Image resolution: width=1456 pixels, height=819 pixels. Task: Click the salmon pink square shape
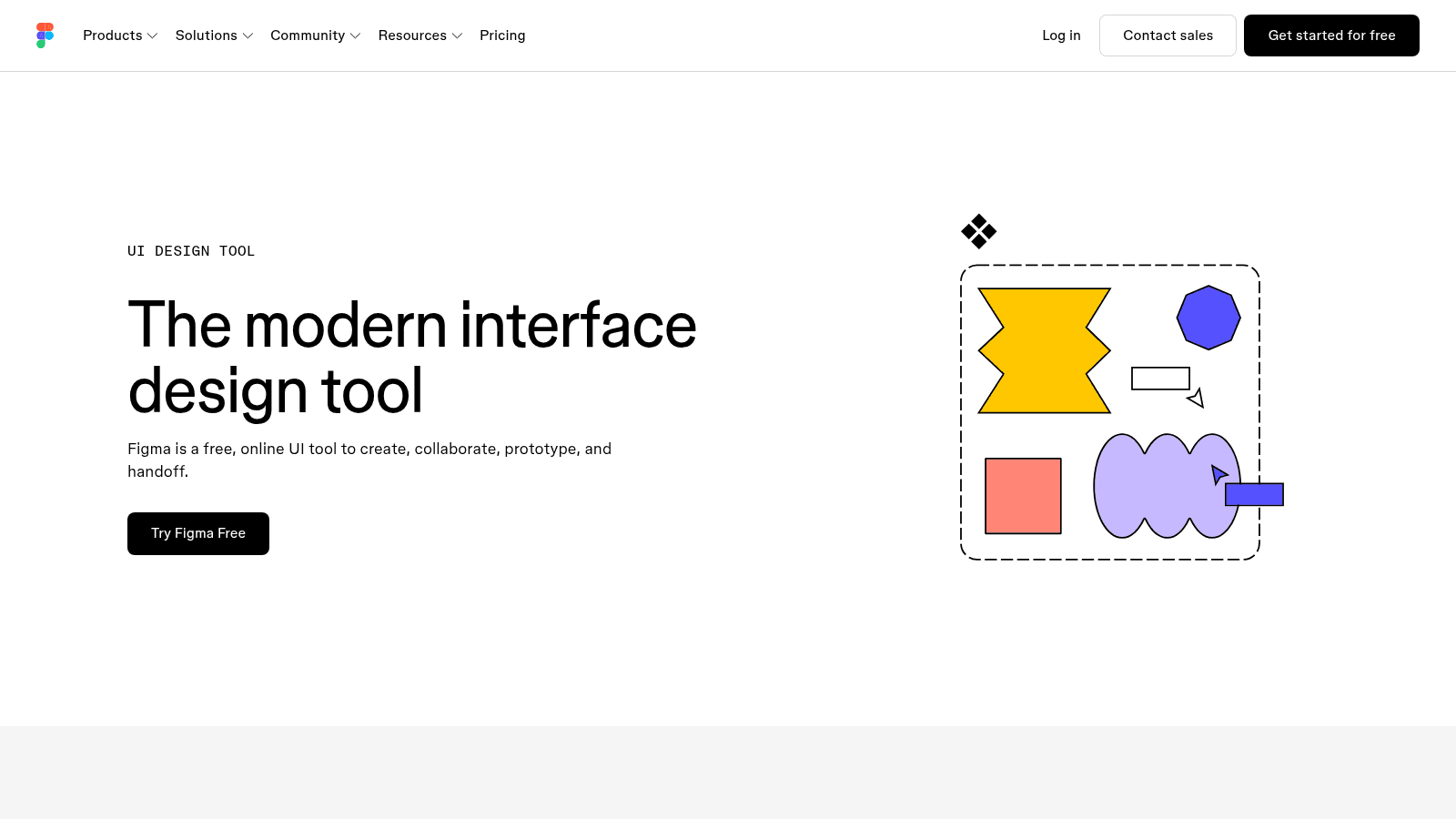[x=1023, y=496]
